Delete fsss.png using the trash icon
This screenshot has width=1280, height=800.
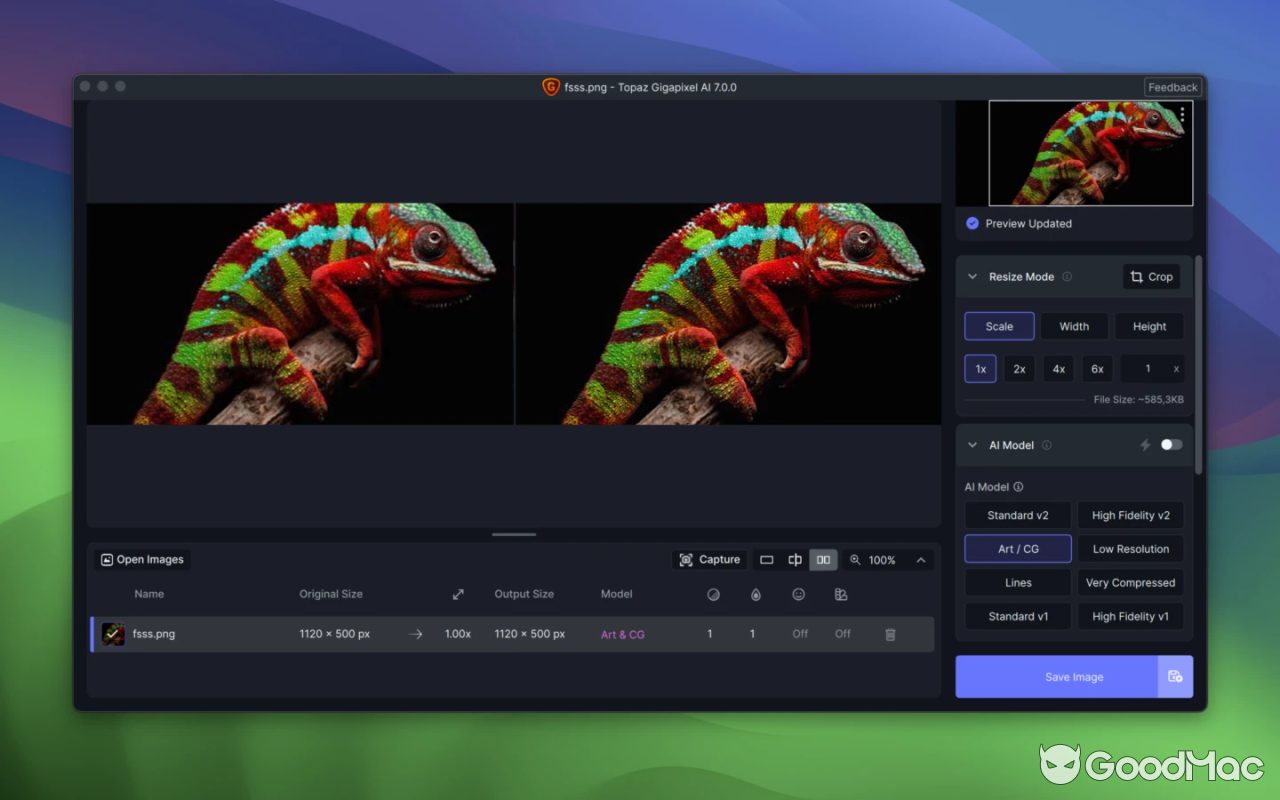[x=890, y=634]
